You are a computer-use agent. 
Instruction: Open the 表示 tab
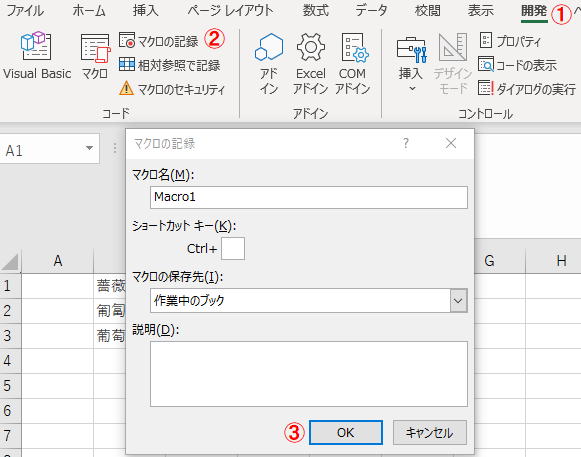(481, 11)
